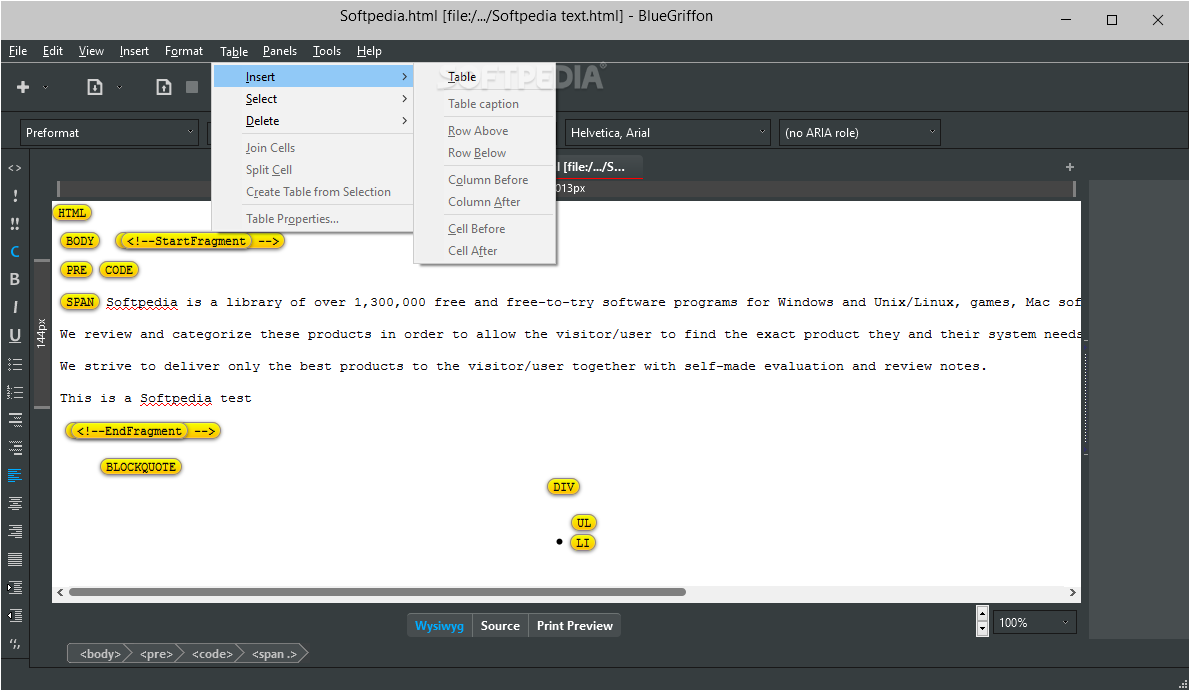Open the Edit menu

(x=52, y=51)
